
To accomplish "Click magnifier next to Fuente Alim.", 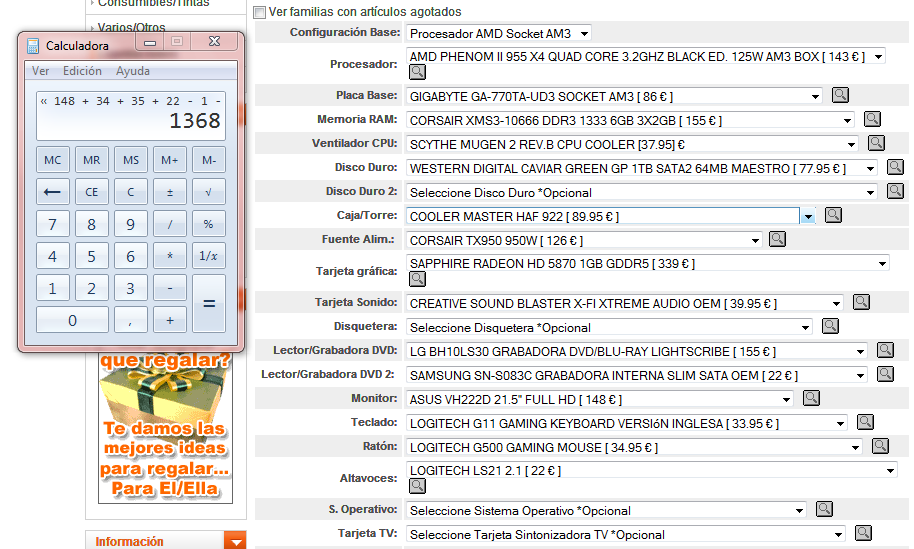I will [x=778, y=239].
